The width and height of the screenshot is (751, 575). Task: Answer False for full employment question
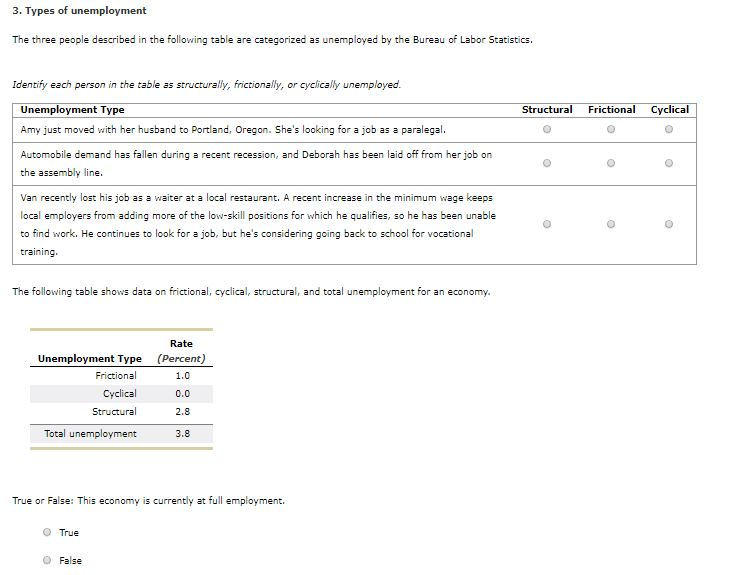(47, 560)
